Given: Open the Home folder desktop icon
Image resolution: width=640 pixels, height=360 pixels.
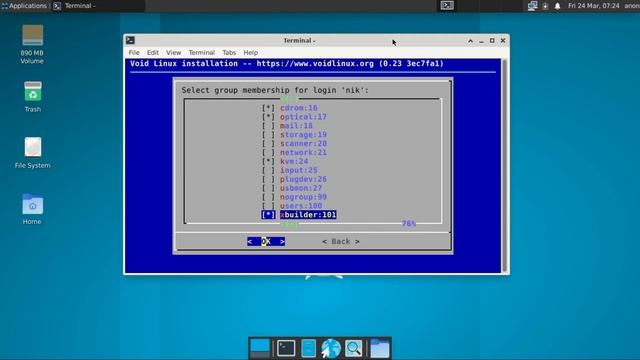Looking at the screenshot, I should [x=32, y=209].
